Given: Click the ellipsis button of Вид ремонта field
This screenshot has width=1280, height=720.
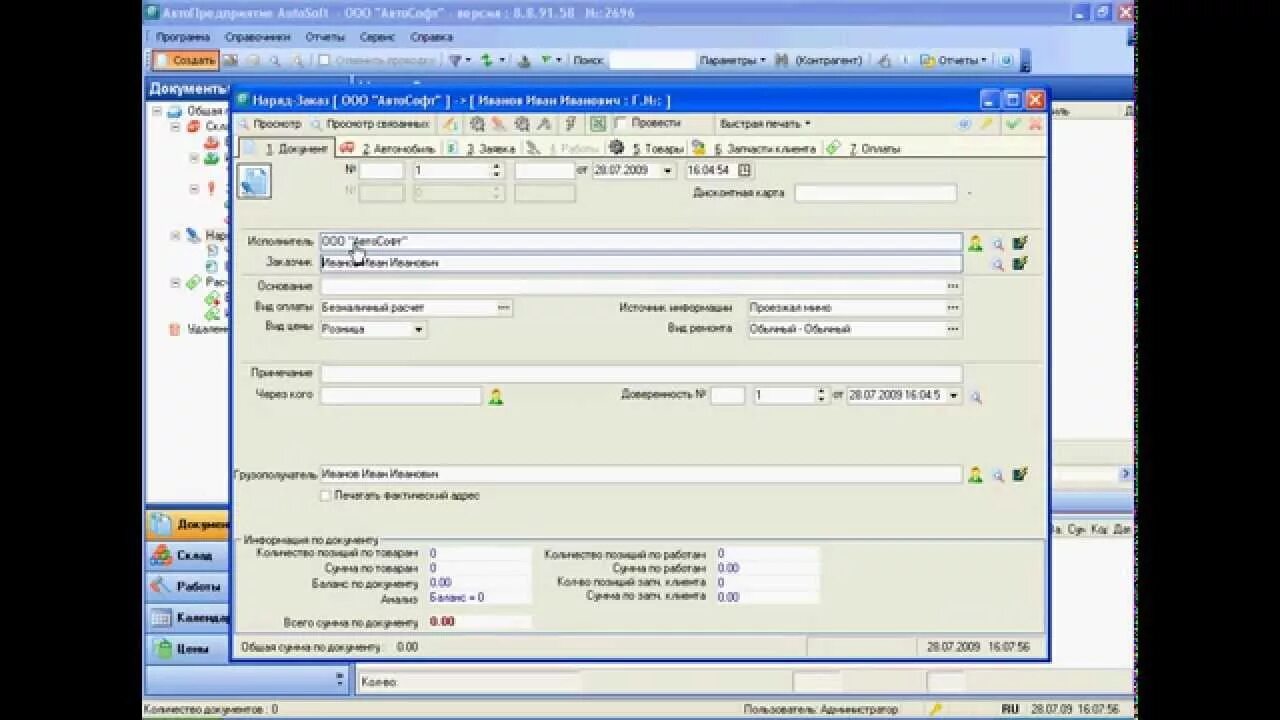Looking at the screenshot, I should point(953,329).
